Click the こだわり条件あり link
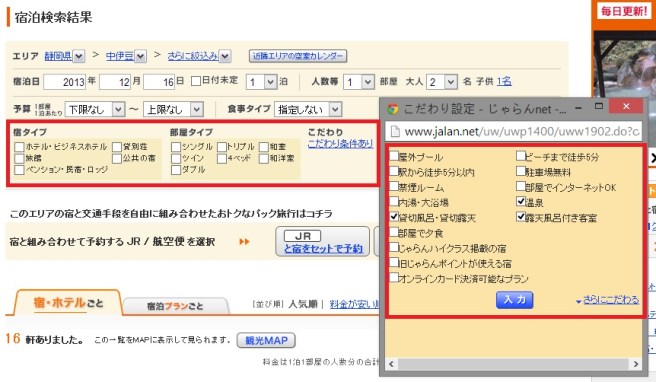This screenshot has height=382, width=656. (340, 144)
